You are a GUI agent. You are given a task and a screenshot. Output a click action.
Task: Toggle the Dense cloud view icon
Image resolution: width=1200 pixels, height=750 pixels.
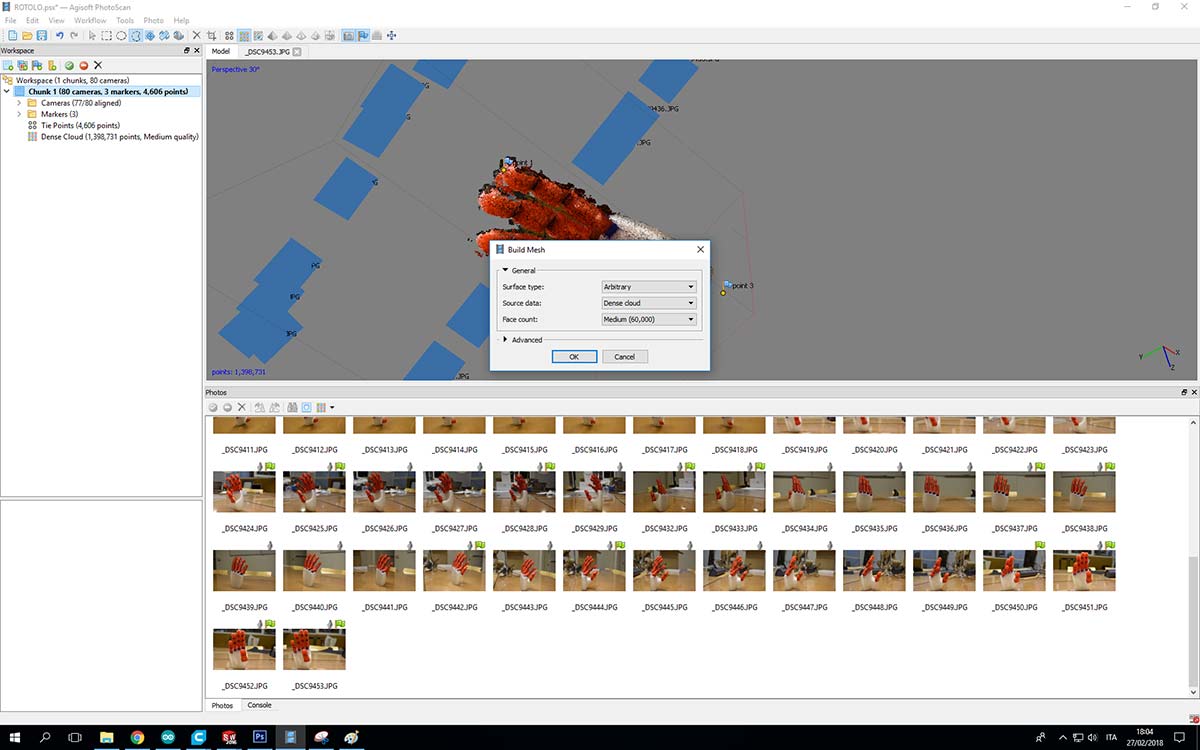[x=243, y=35]
